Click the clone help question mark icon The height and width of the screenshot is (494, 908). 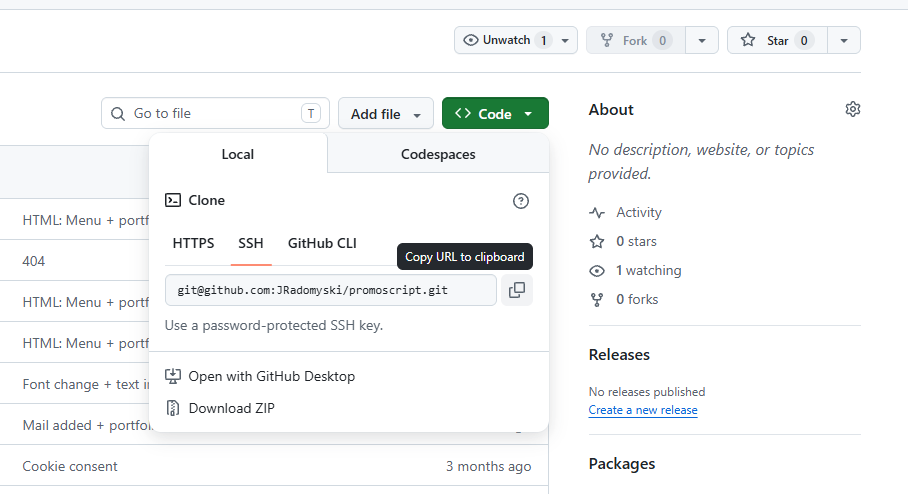point(521,201)
